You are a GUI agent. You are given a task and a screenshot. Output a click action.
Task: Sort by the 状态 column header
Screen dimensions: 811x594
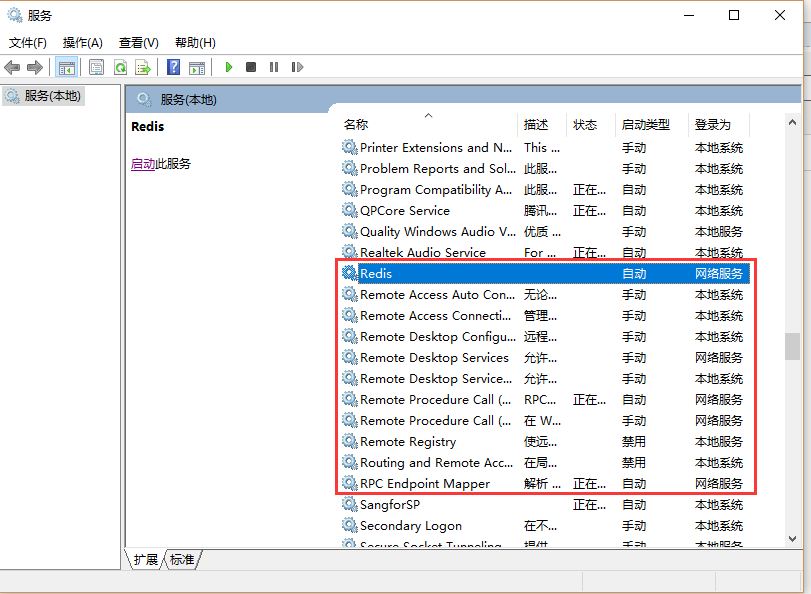click(585, 125)
